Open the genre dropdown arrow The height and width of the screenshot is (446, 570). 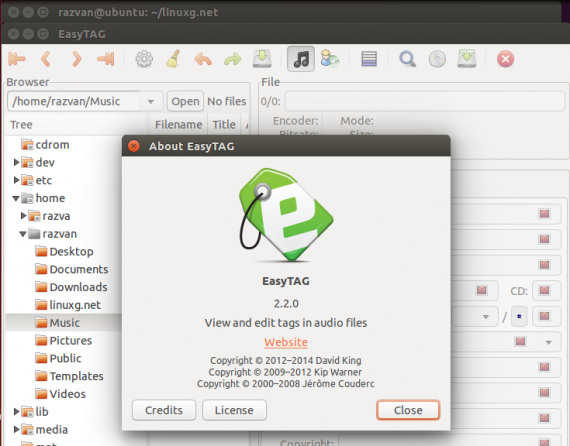(x=549, y=342)
